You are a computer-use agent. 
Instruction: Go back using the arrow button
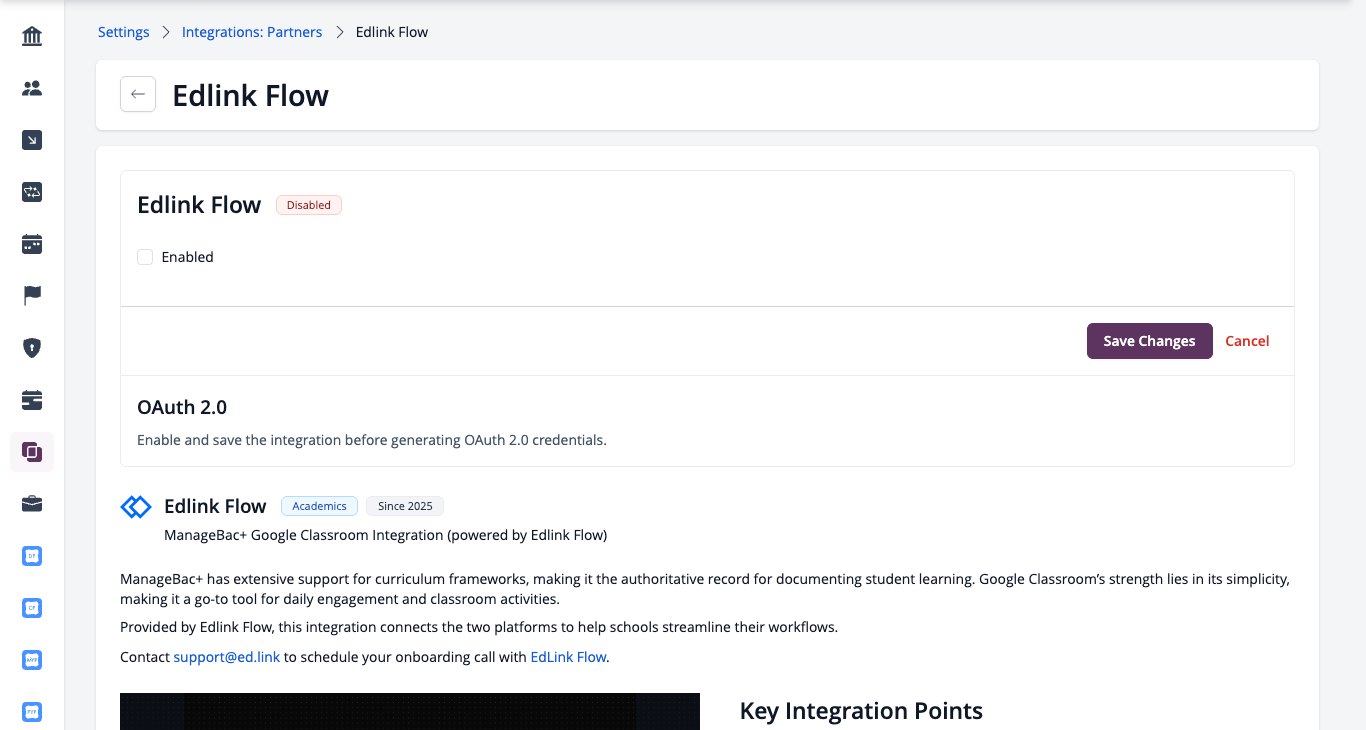point(138,95)
